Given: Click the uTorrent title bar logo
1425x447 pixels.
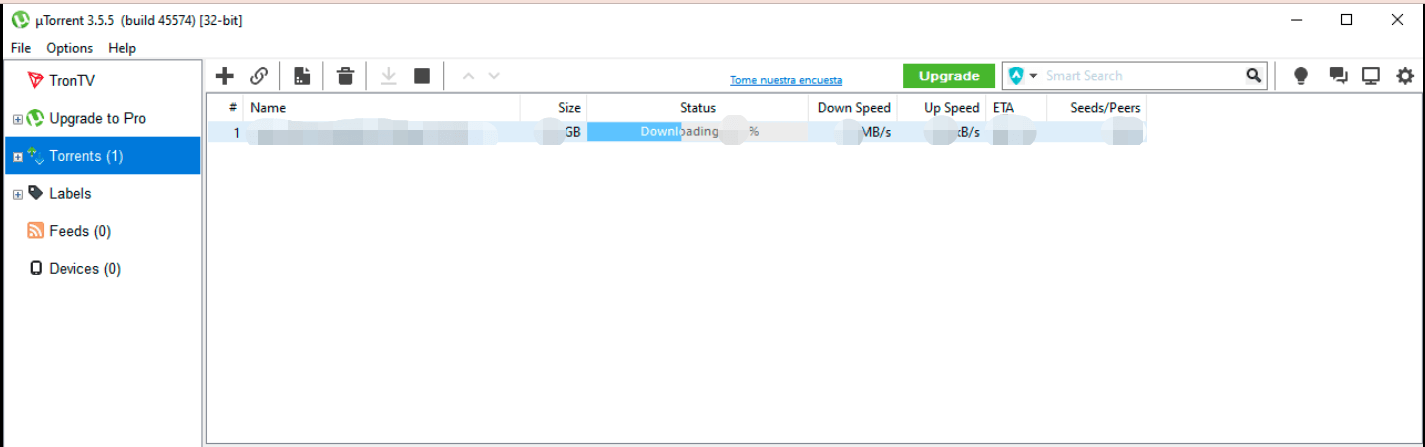Looking at the screenshot, I should click(x=21, y=20).
